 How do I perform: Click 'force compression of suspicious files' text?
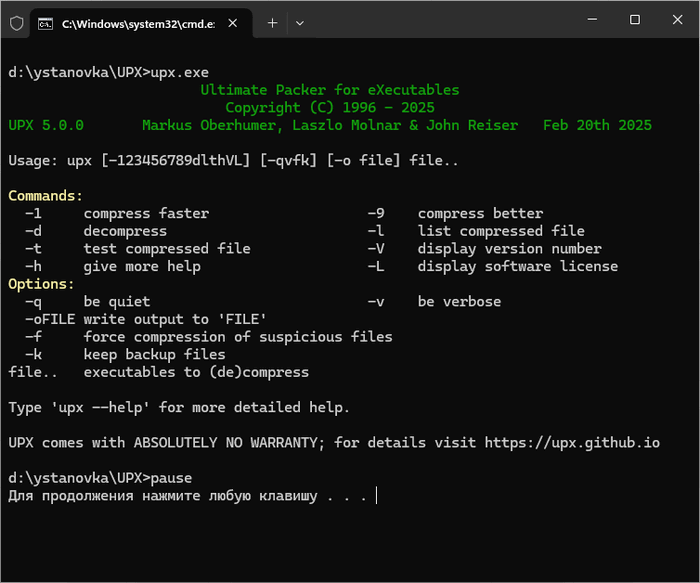tap(238, 337)
